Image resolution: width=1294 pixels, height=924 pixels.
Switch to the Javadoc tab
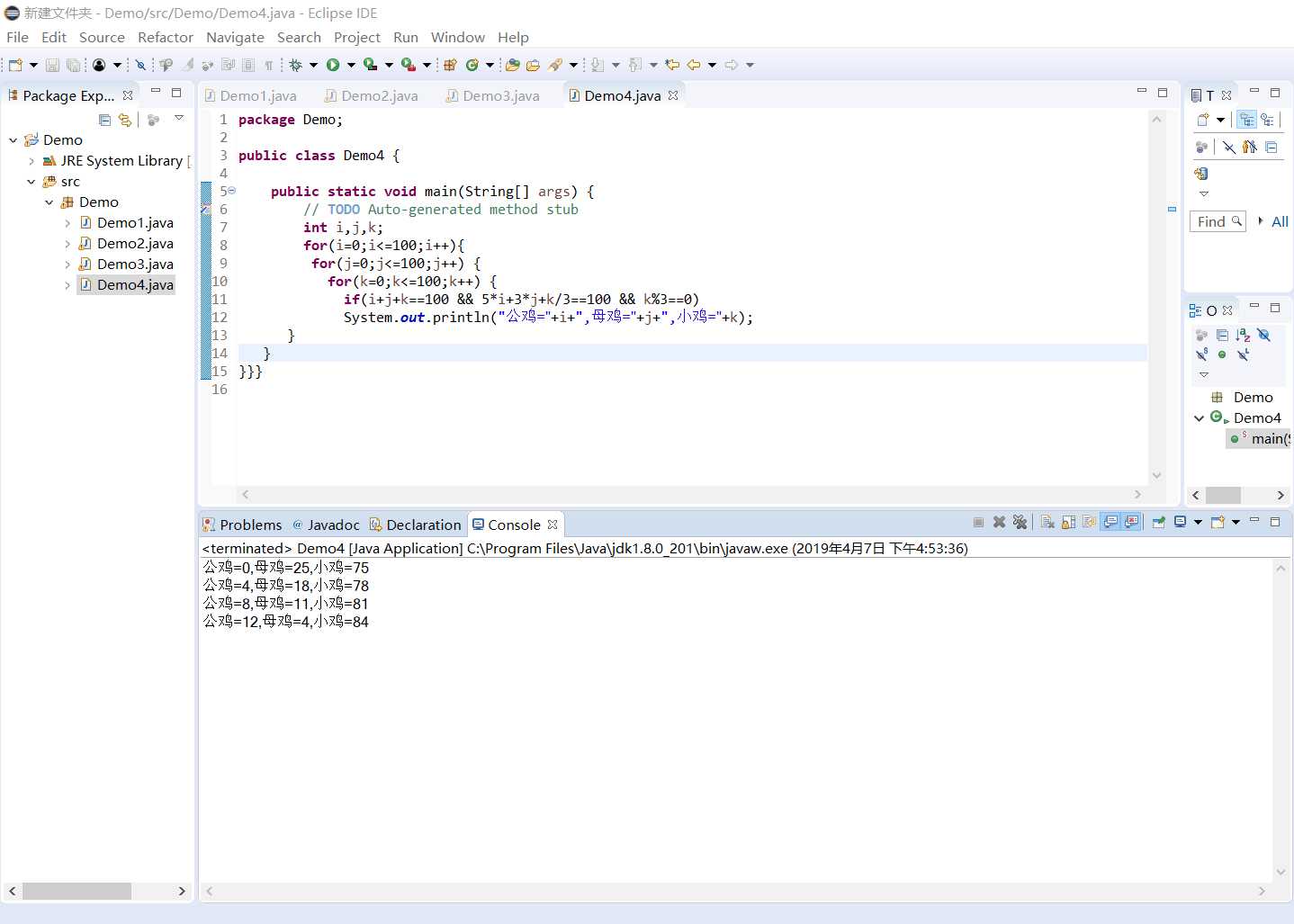pyautogui.click(x=326, y=525)
